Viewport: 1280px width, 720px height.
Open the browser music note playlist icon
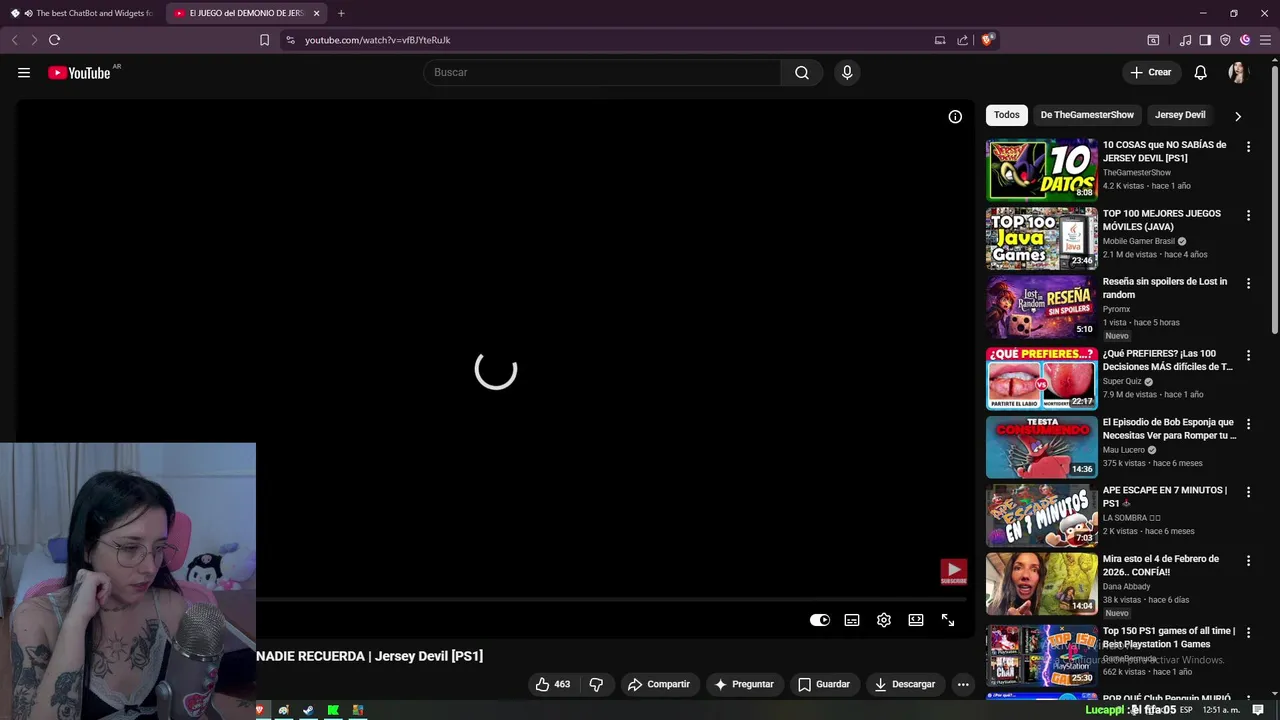coord(1185,40)
